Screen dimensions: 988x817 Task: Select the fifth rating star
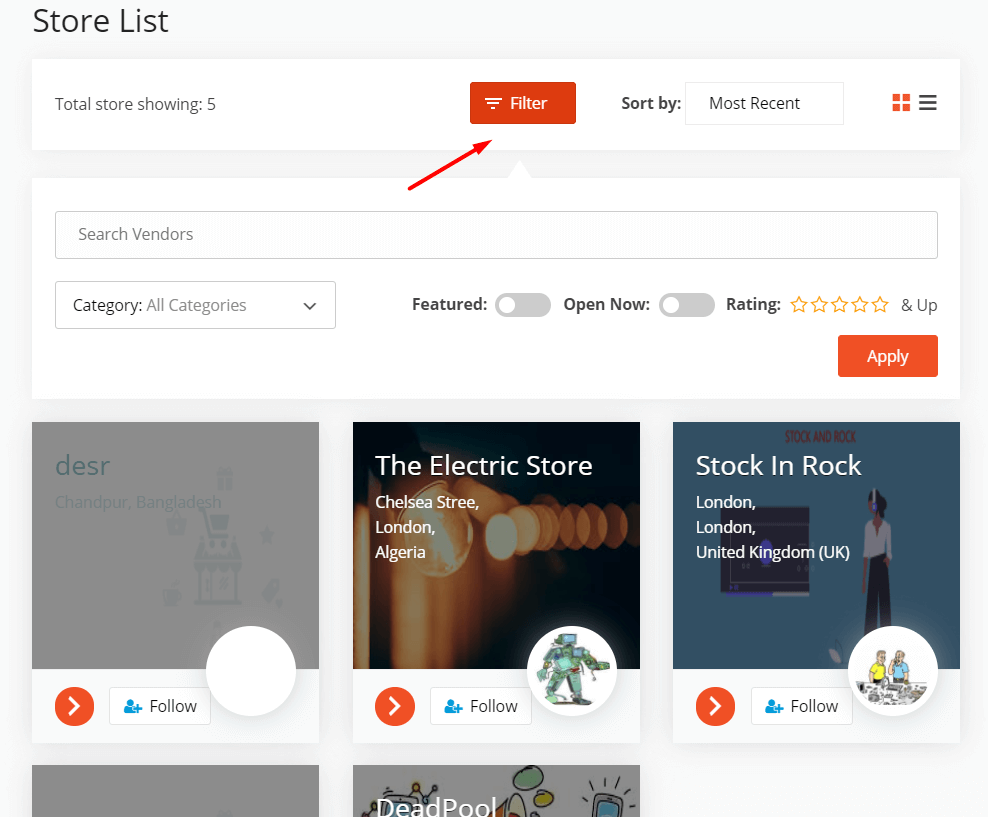pos(880,305)
